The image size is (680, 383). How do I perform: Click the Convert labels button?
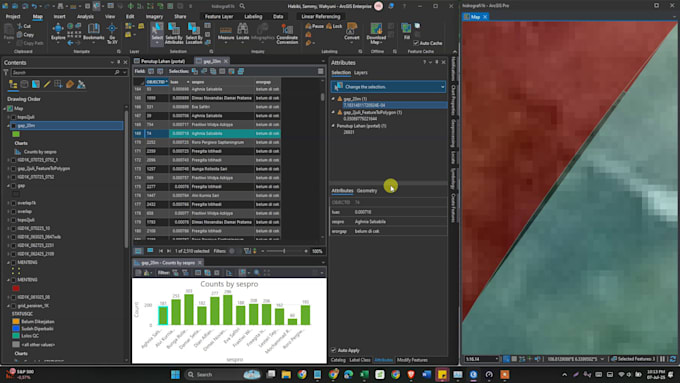tap(352, 33)
